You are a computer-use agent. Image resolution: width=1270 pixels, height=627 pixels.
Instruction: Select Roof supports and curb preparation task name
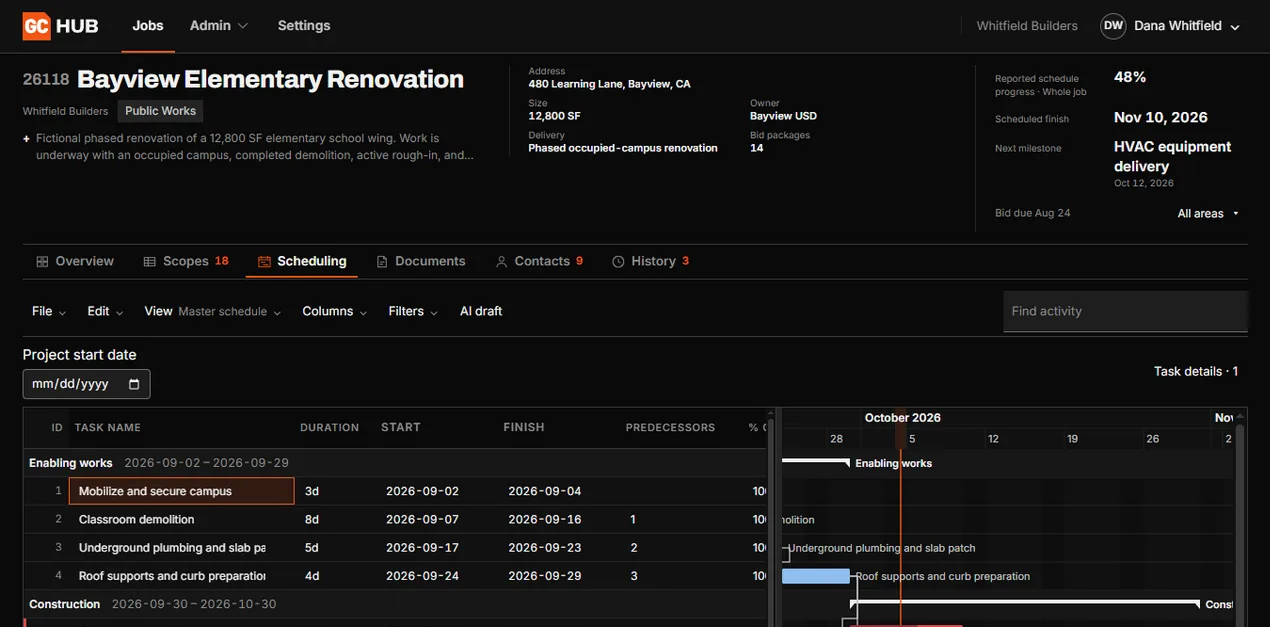click(x=172, y=576)
